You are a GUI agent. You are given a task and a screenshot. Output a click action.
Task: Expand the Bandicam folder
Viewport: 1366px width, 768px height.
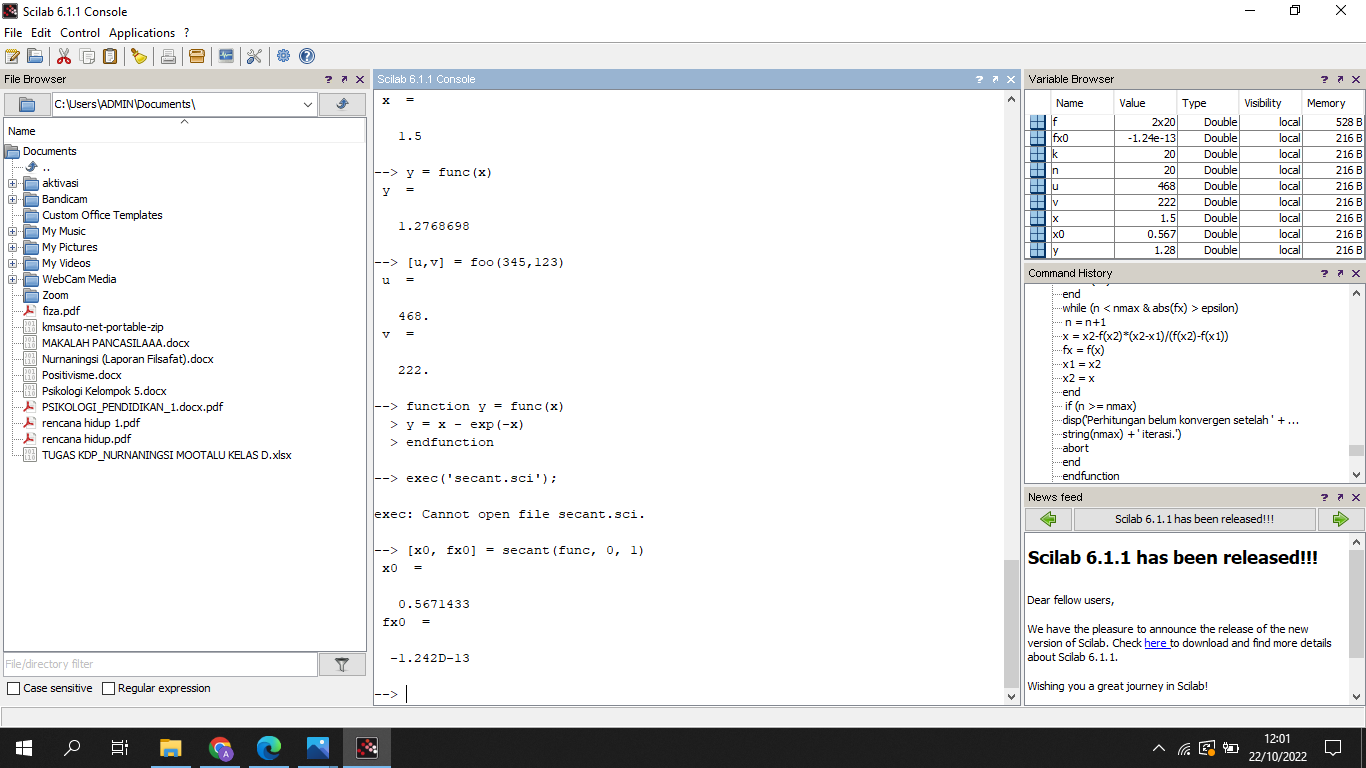pyautogui.click(x=12, y=200)
